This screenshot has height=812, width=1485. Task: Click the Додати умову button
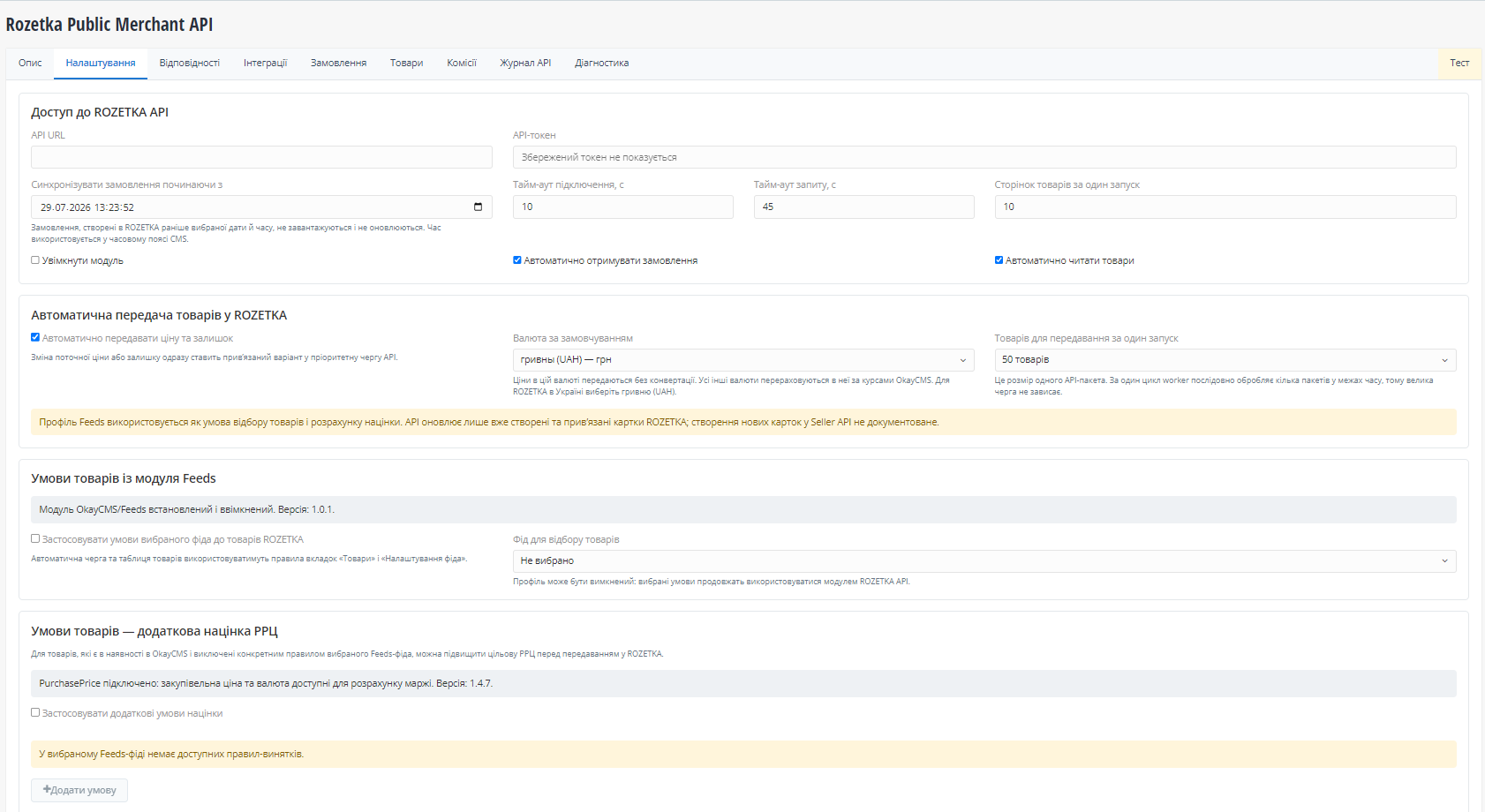point(79,790)
